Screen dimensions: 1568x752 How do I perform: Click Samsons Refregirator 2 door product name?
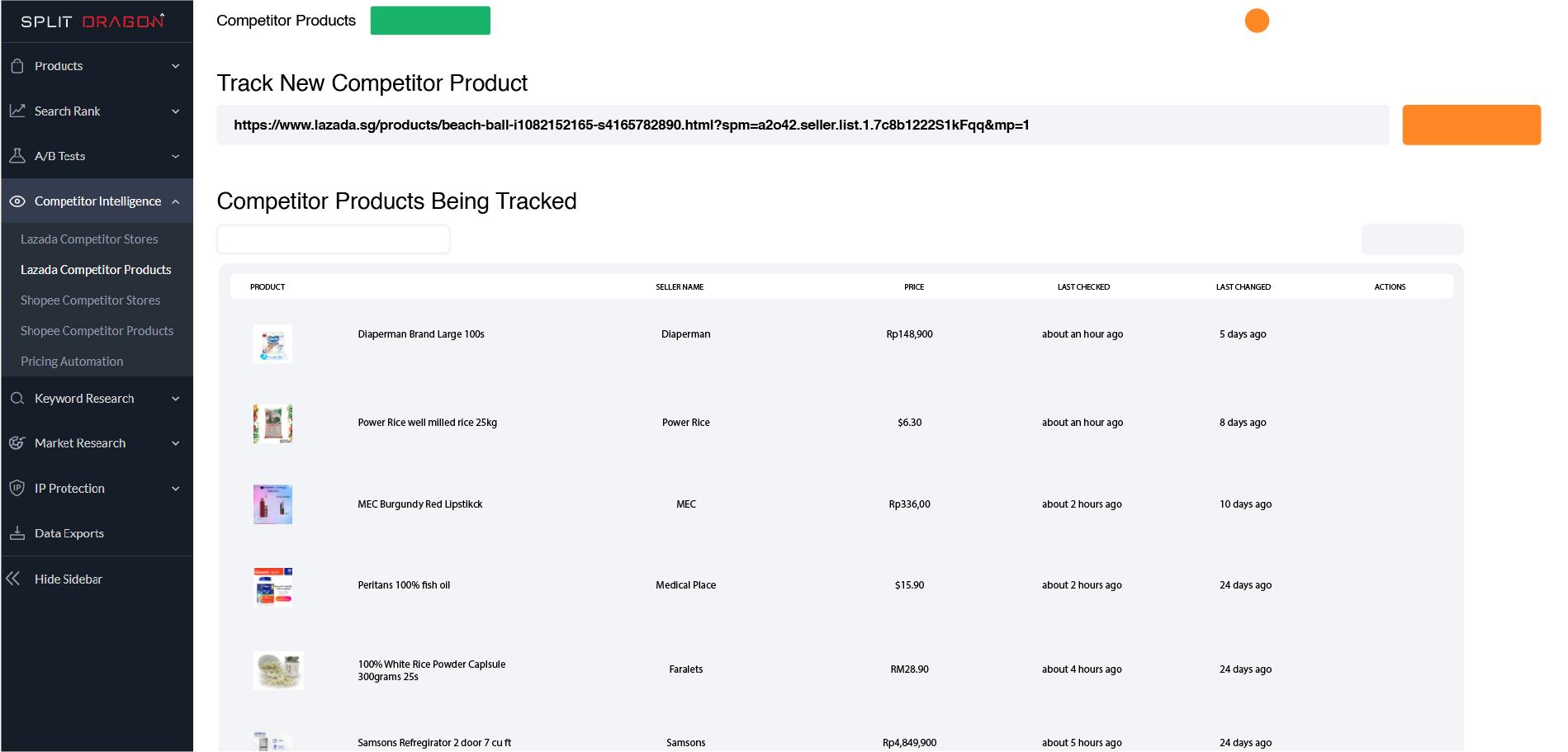tap(434, 743)
